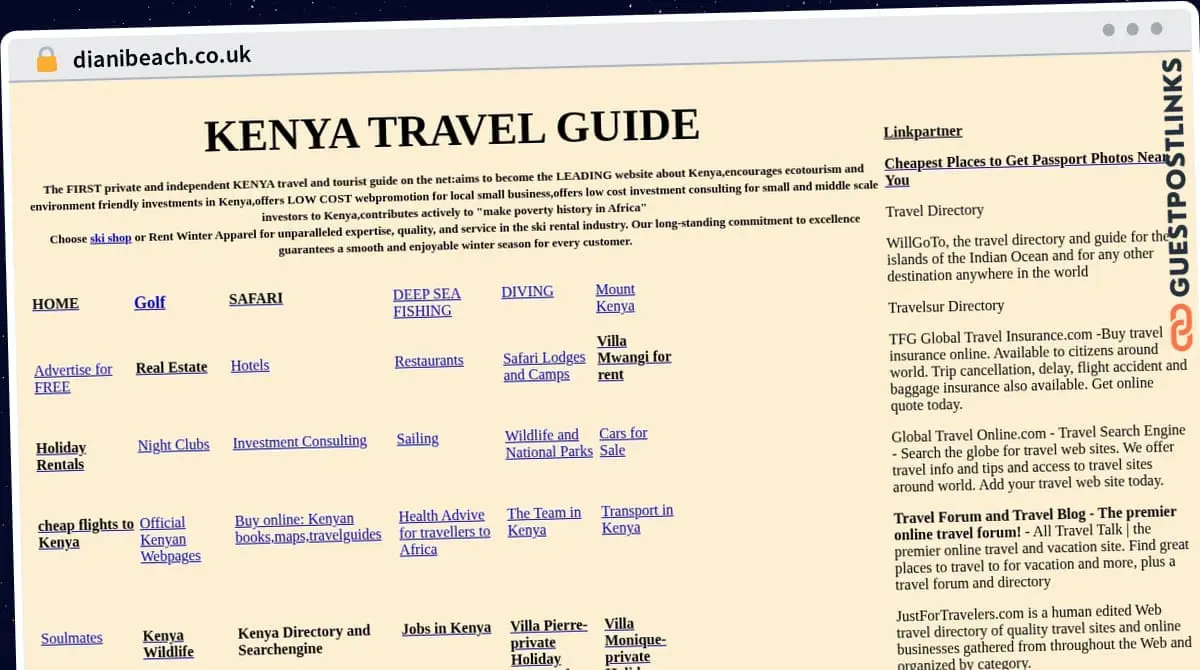
Task: Visit the Soulmates page
Action: pyautogui.click(x=72, y=638)
